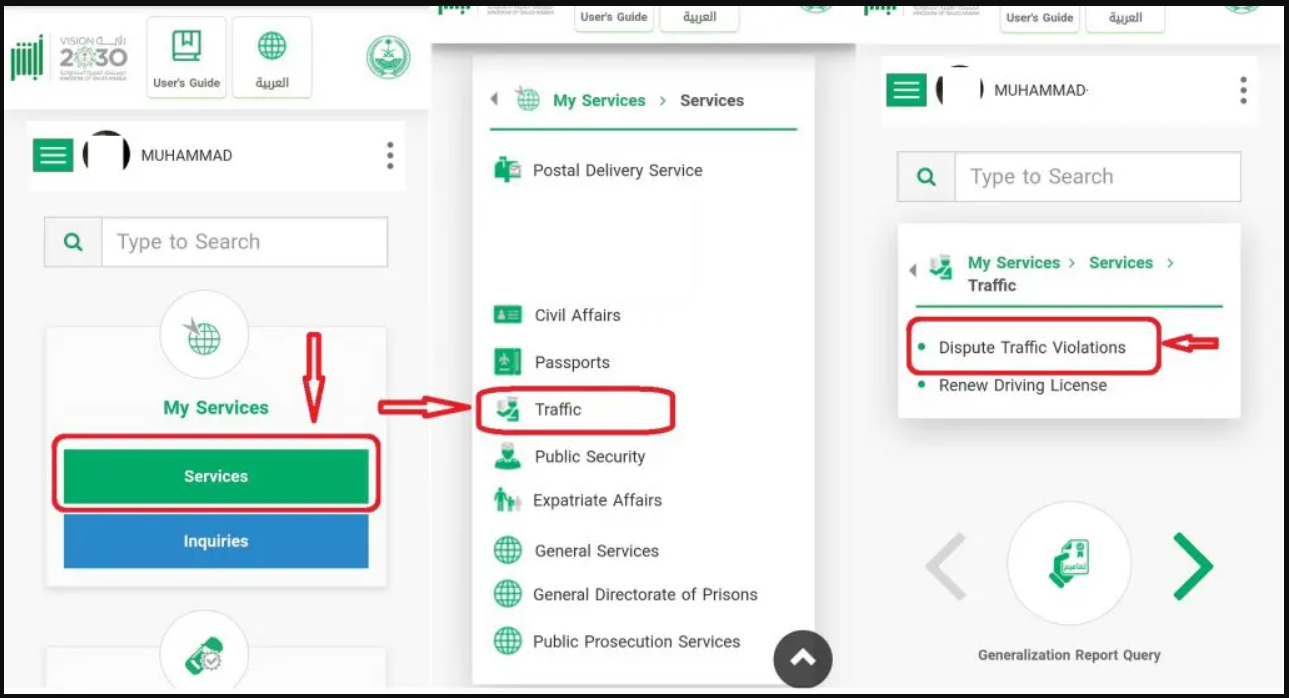This screenshot has height=698, width=1289.
Task: Click the My Services heading text
Action: point(216,408)
